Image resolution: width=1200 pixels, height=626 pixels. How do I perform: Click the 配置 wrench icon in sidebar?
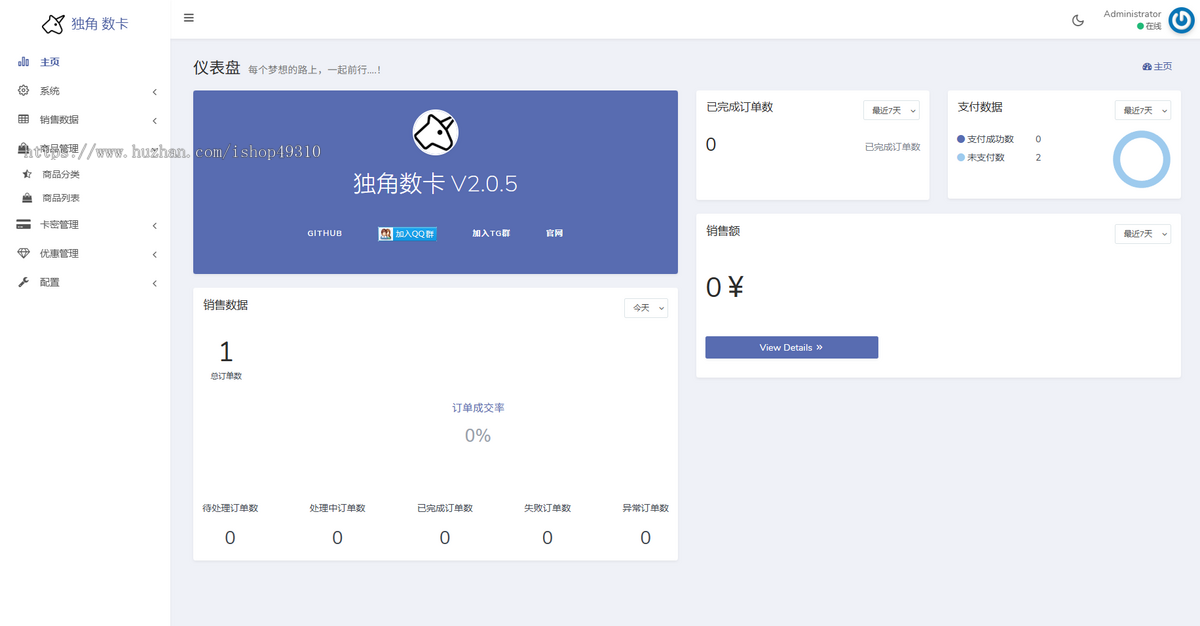point(23,283)
